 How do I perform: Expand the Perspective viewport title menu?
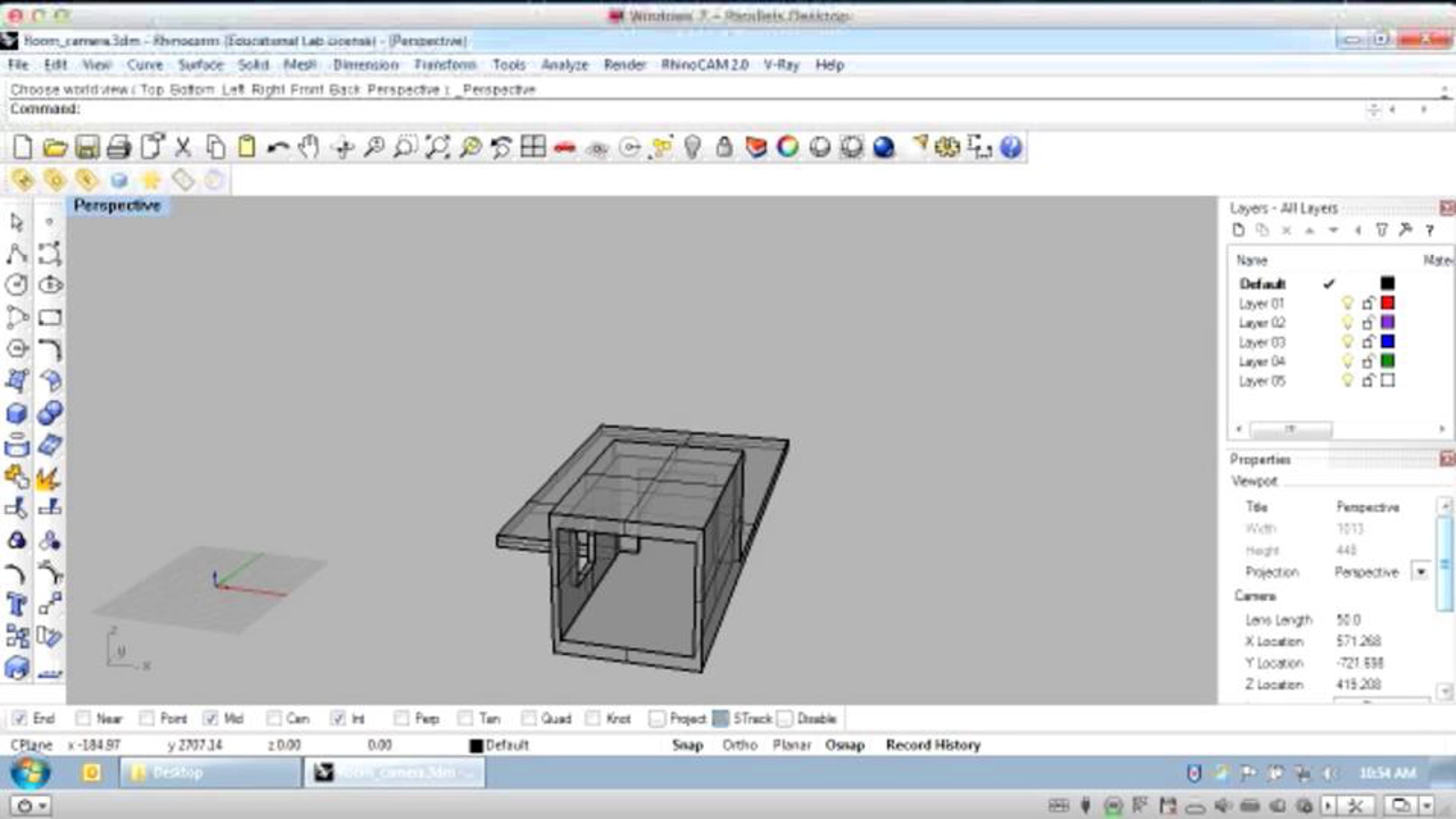pos(117,206)
